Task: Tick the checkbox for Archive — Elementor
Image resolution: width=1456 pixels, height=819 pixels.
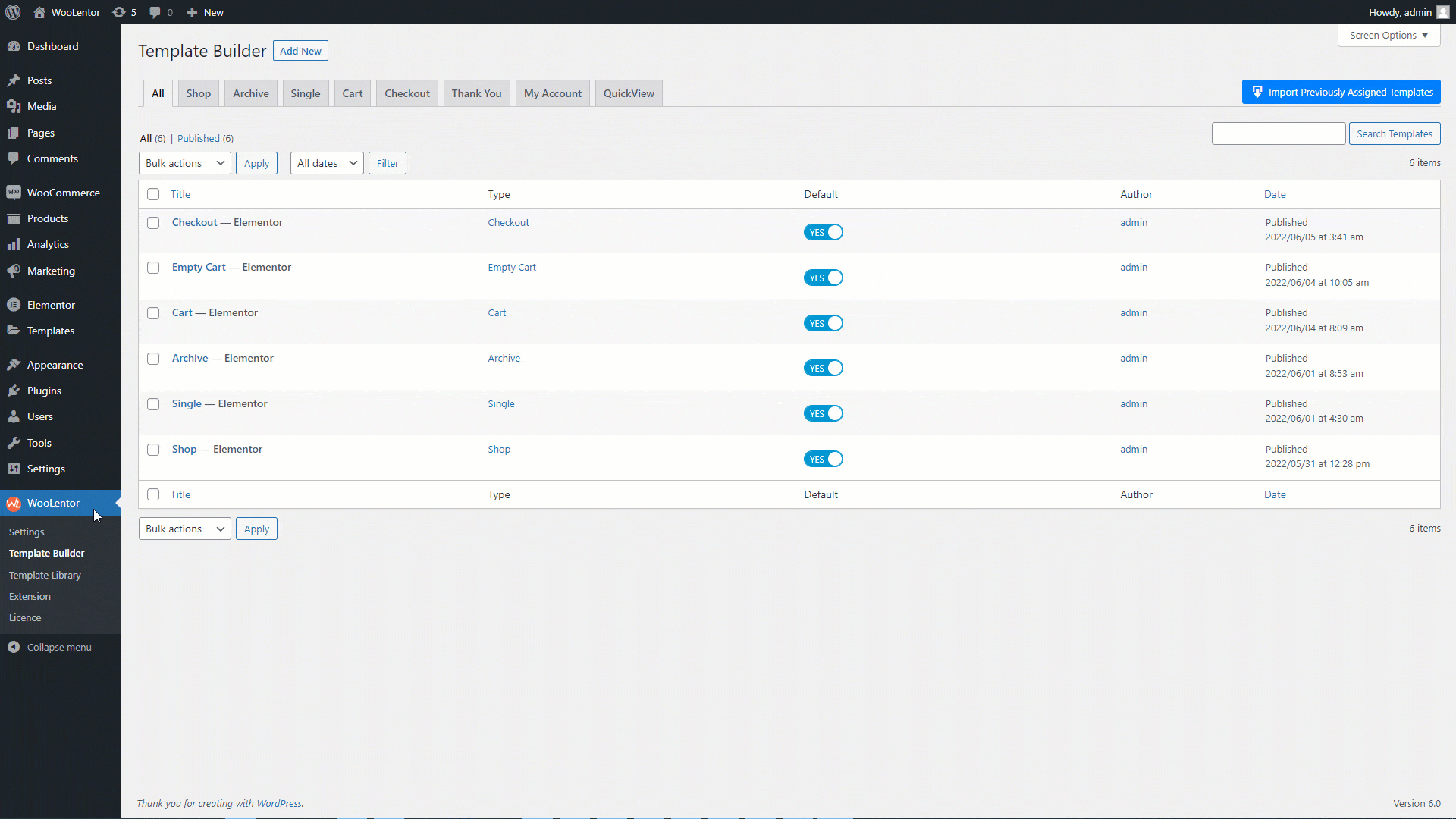Action: (153, 359)
